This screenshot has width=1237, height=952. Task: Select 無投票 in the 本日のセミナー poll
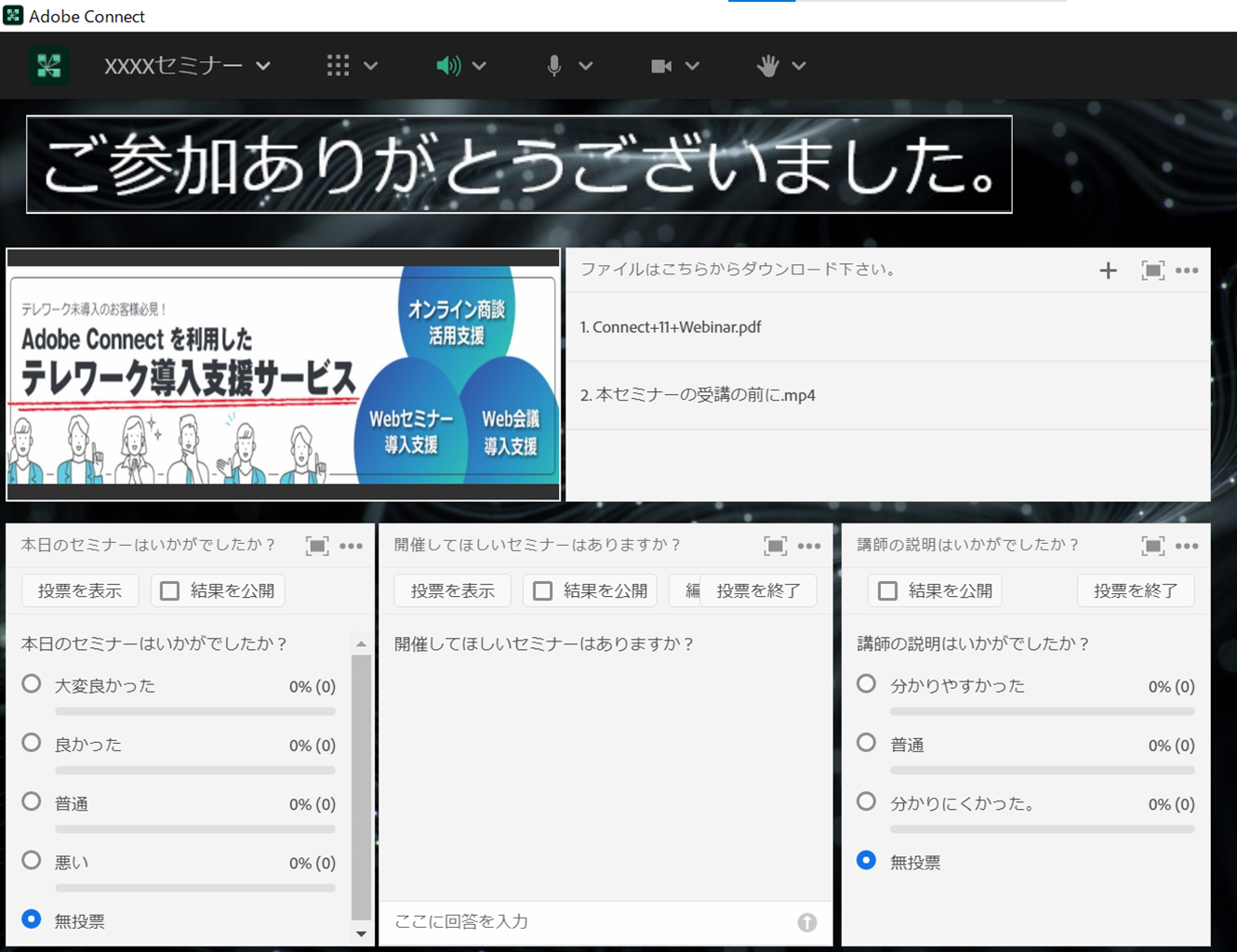tap(32, 919)
